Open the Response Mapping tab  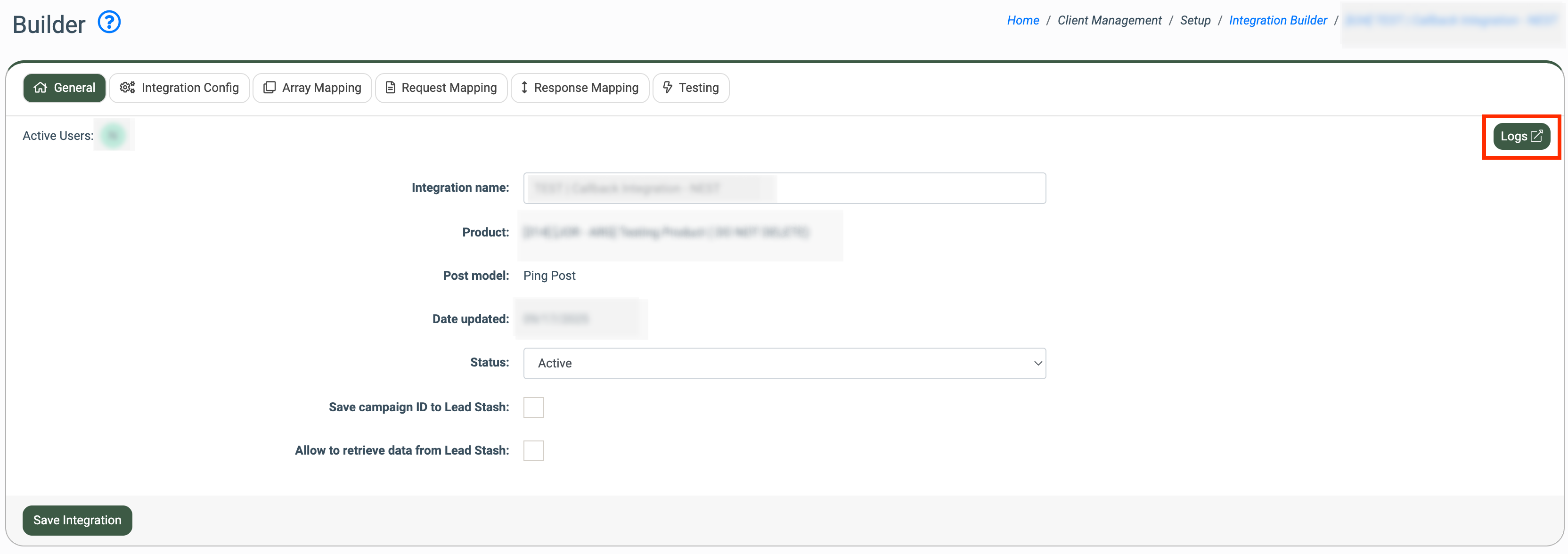tap(580, 88)
